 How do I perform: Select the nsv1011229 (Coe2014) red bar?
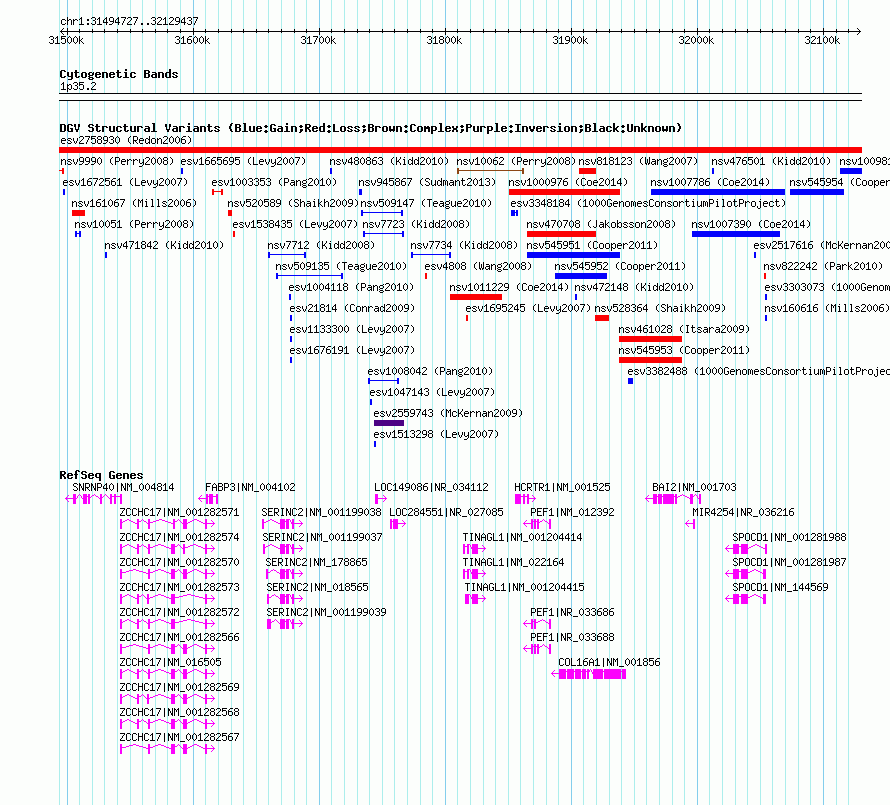[476, 297]
